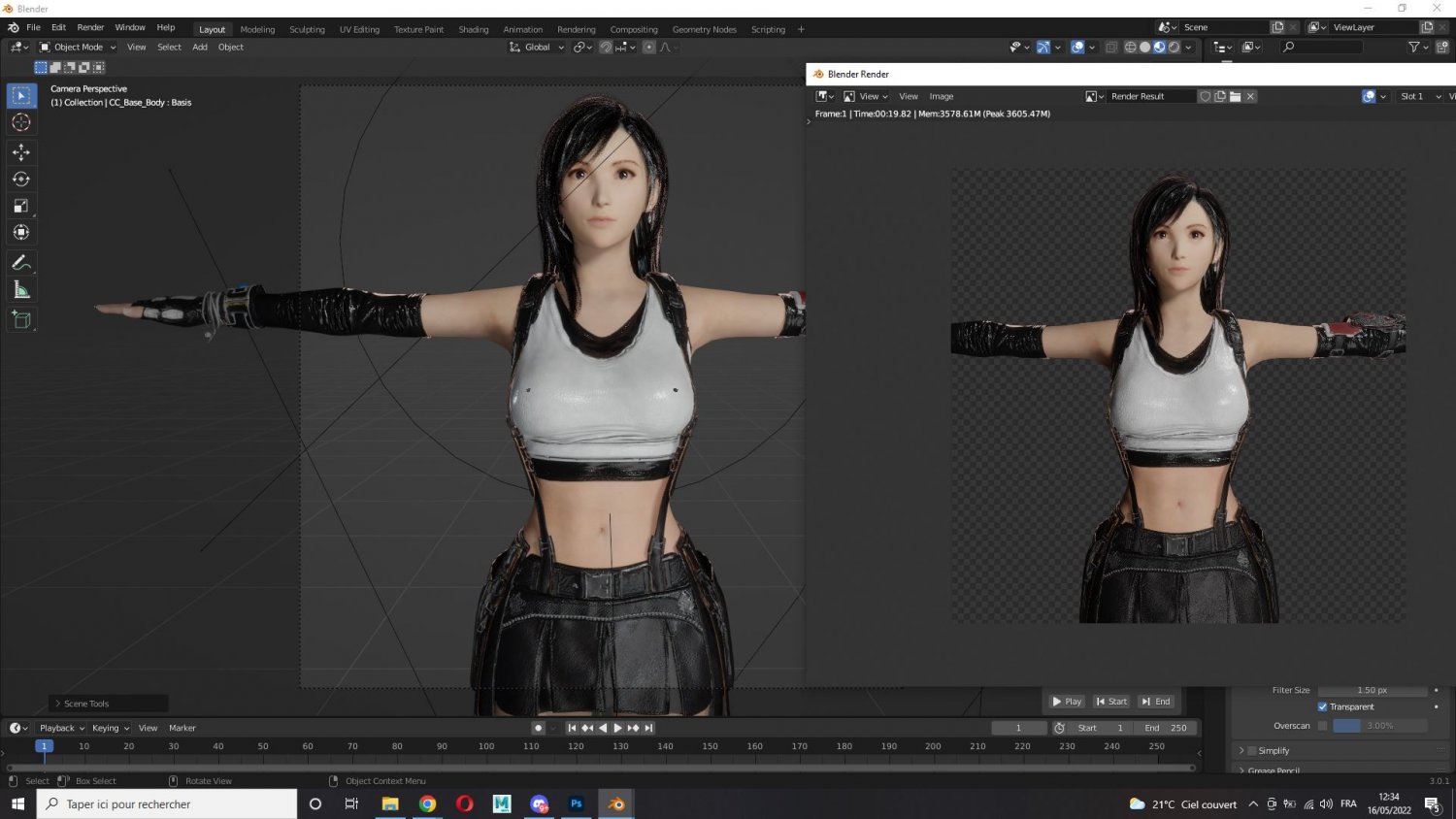
Task: Click the Play button below render window
Action: coord(1067,702)
